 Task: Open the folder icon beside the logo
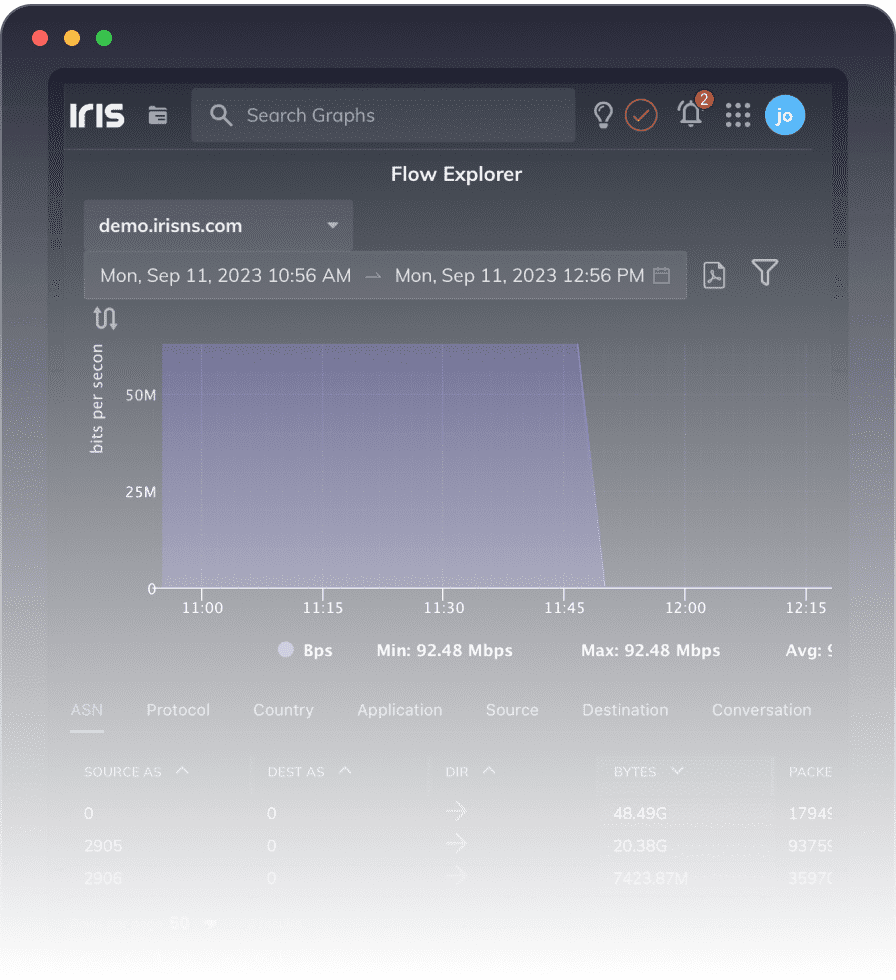[158, 115]
